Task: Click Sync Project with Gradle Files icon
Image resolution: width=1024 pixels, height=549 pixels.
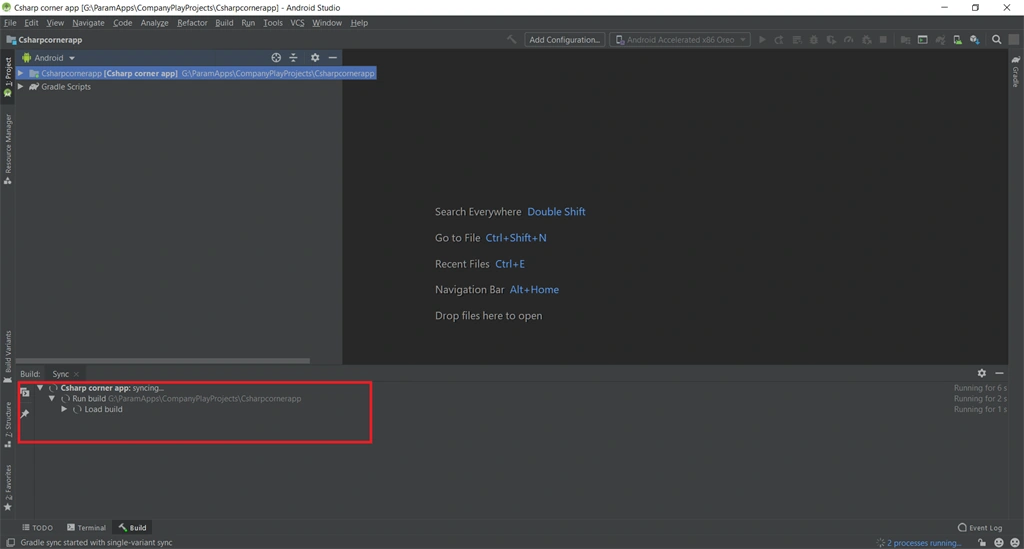Action: click(x=940, y=40)
